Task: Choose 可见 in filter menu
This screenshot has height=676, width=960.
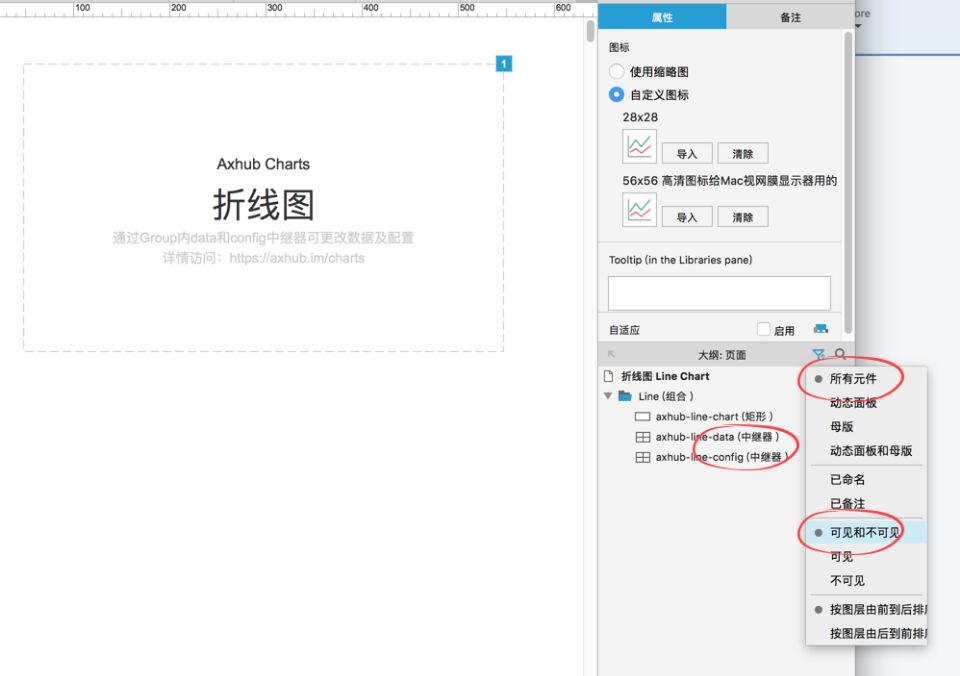Action: point(866,557)
